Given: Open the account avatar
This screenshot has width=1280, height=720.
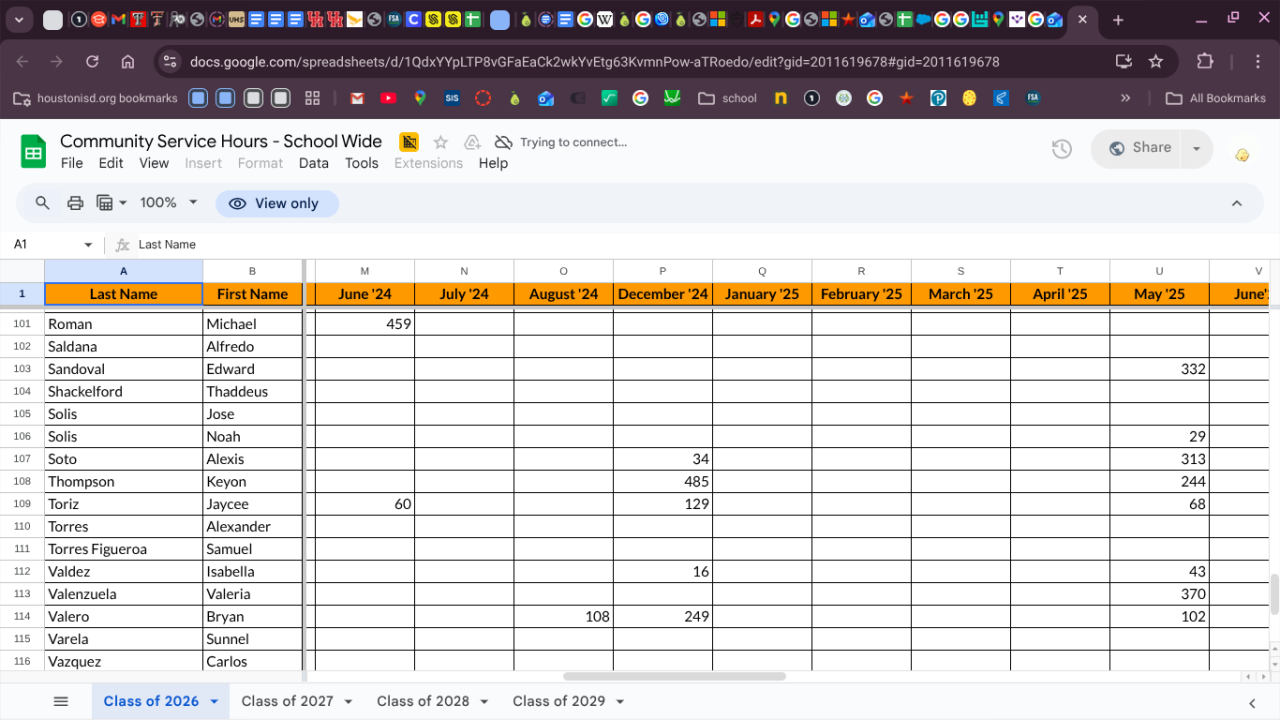Looking at the screenshot, I should pyautogui.click(x=1242, y=154).
